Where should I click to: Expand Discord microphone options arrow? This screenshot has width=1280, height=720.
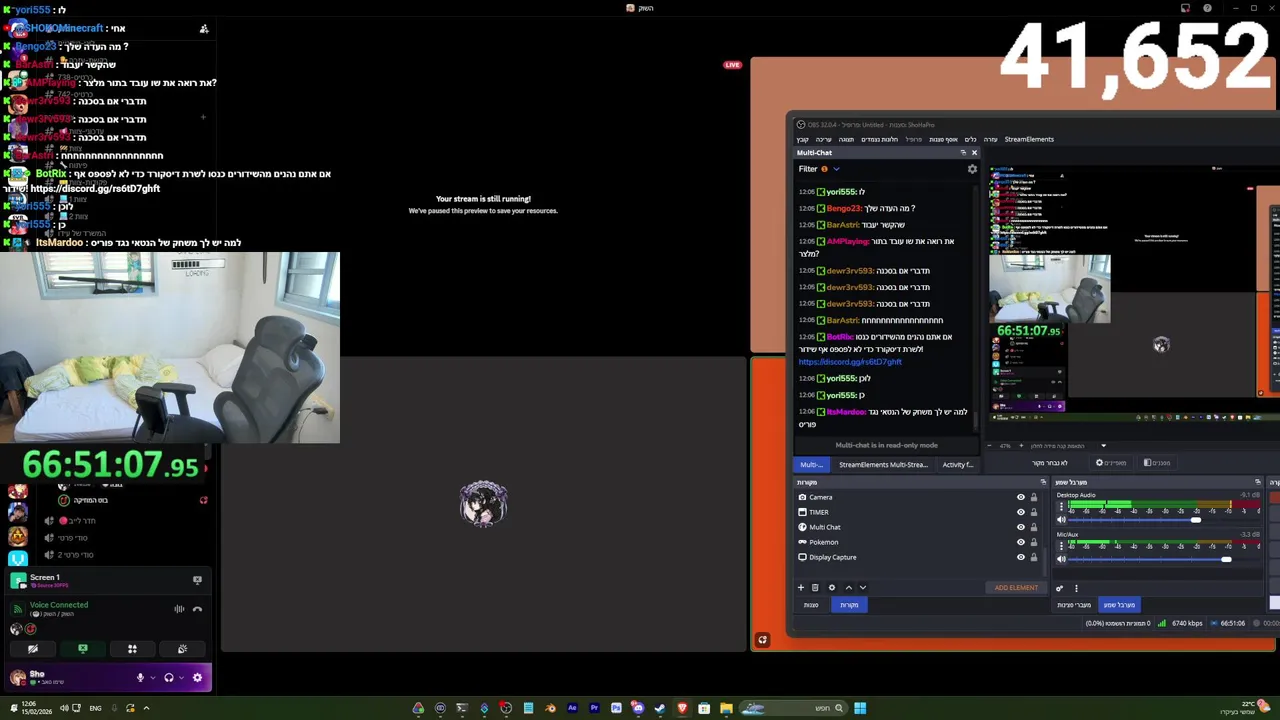tap(152, 678)
